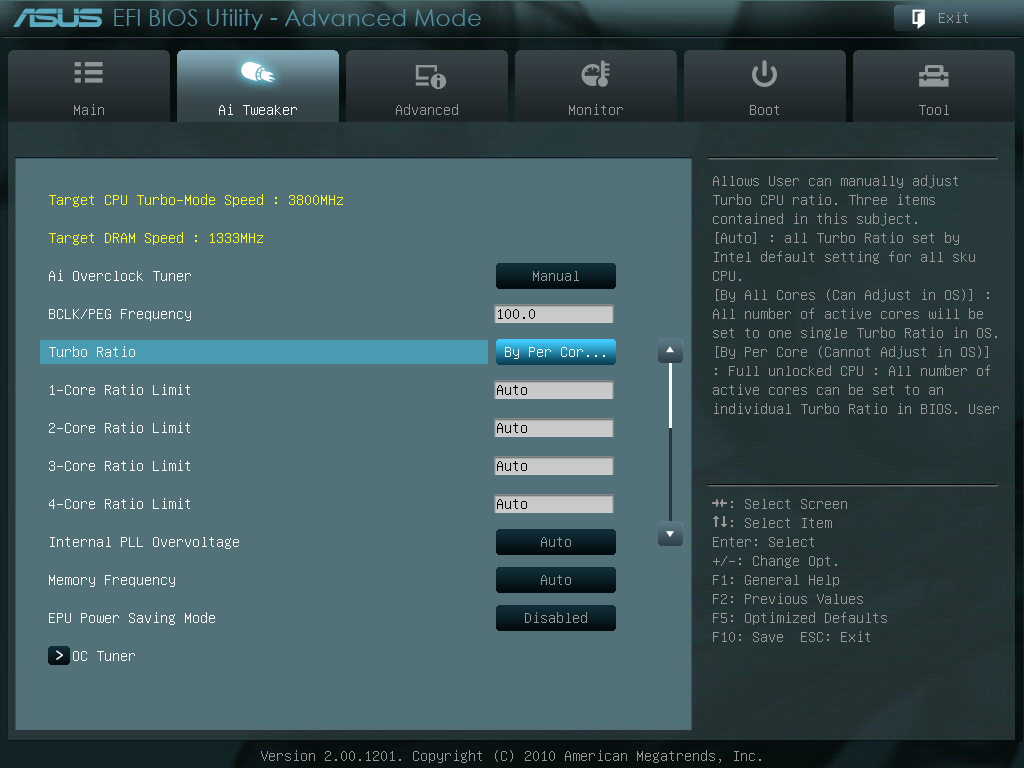This screenshot has height=768, width=1024.
Task: Open the Advanced tab label
Action: (427, 110)
